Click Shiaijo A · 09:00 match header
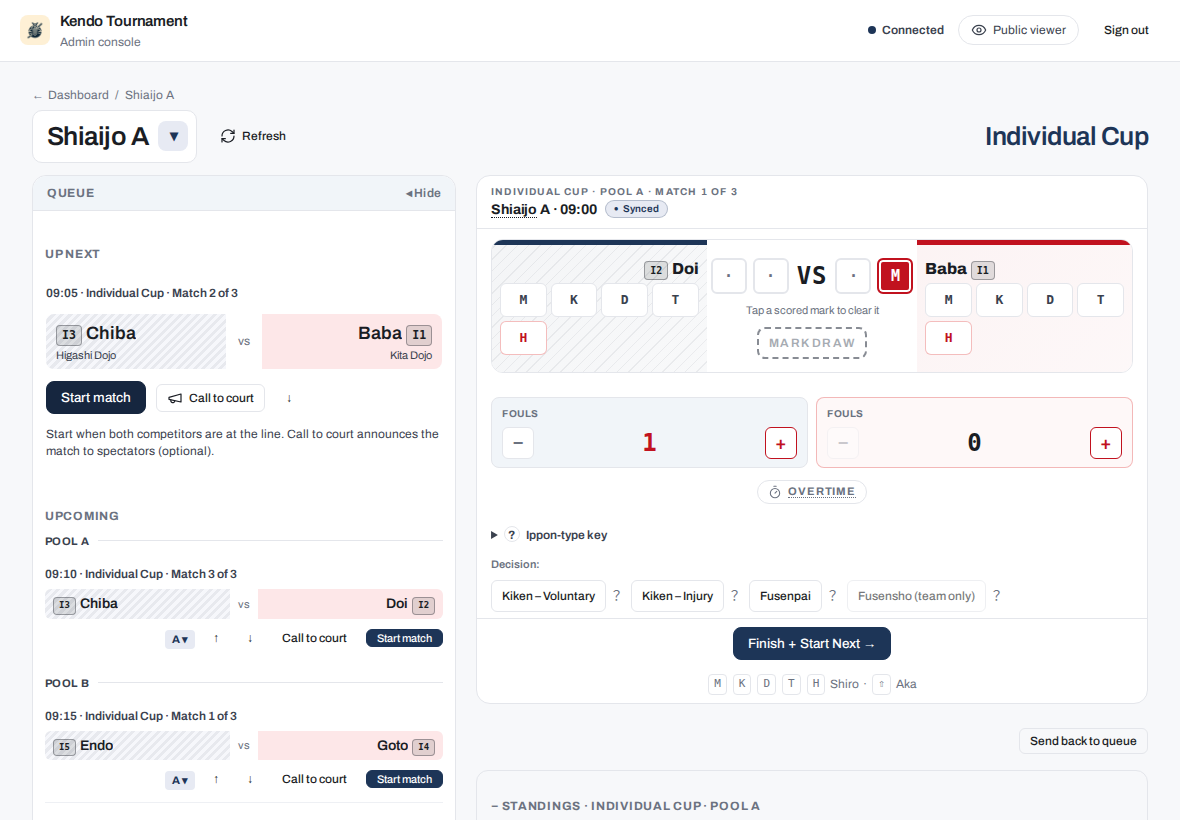 coord(544,210)
